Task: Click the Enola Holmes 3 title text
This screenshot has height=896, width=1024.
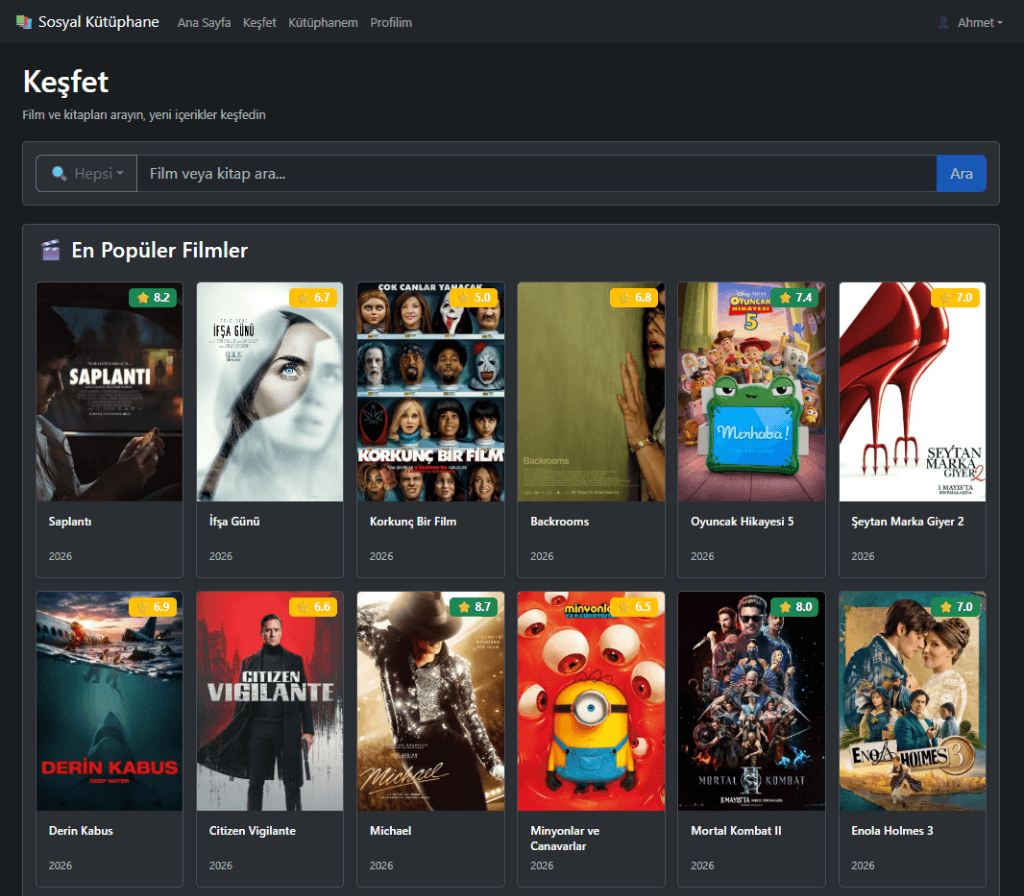Action: 892,831
